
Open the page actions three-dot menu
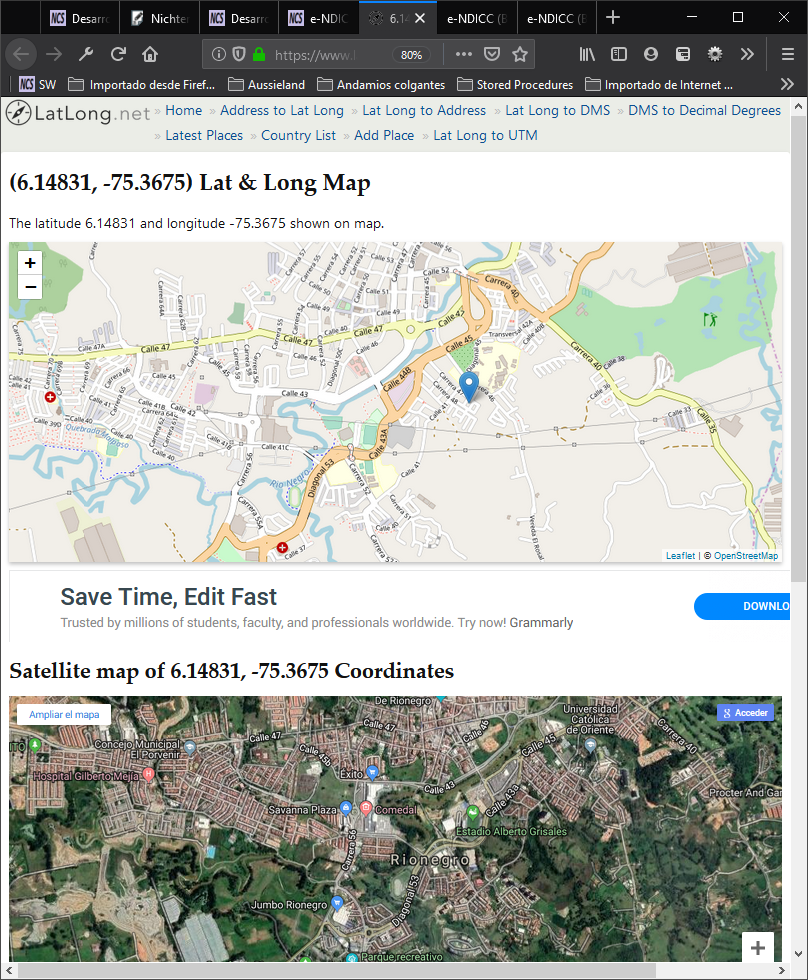tap(463, 54)
